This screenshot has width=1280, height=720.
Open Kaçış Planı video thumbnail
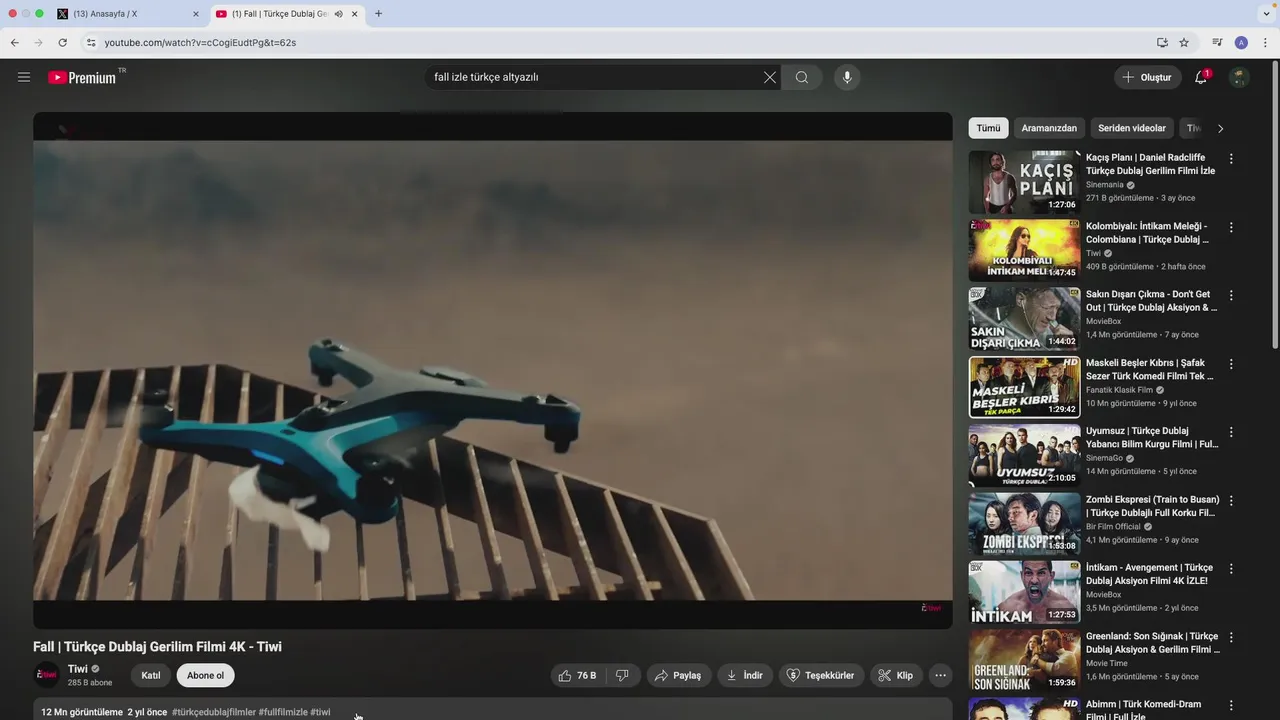pos(1024,181)
